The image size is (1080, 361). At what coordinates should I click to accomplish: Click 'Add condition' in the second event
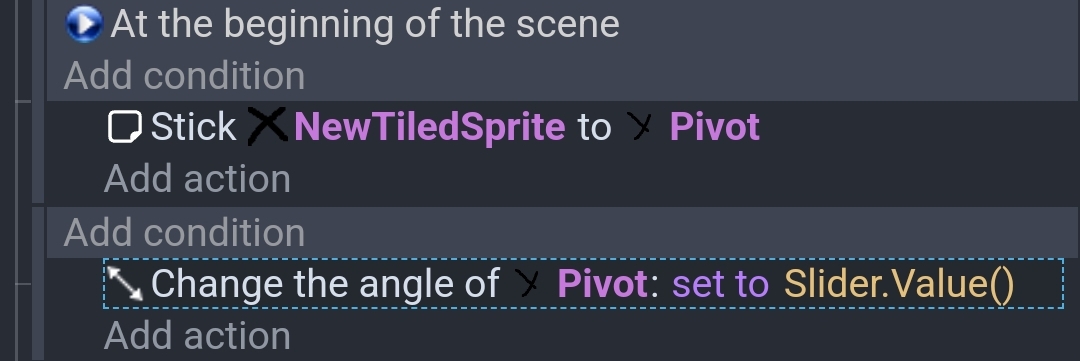pos(184,233)
